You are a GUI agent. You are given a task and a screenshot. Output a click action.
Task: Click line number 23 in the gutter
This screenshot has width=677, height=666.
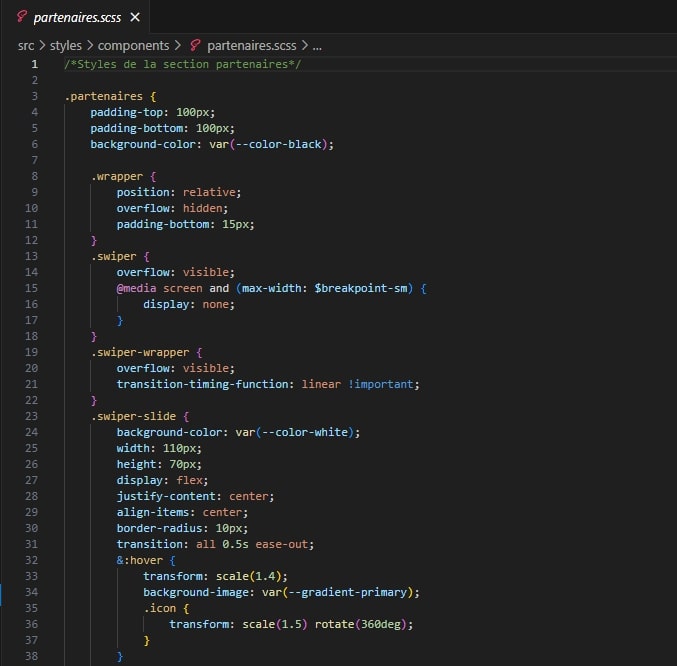click(x=31, y=416)
